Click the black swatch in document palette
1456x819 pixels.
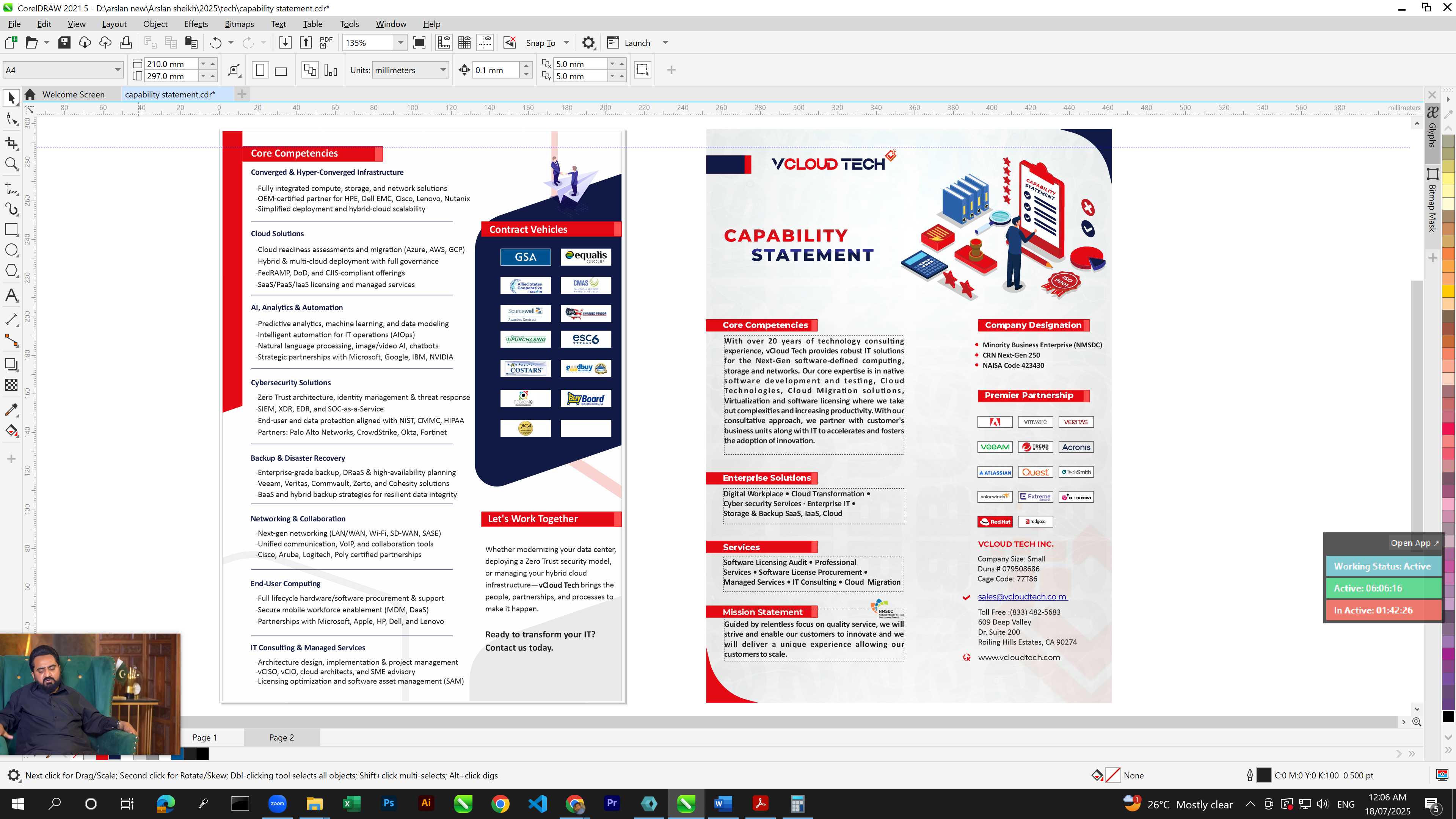point(202,753)
